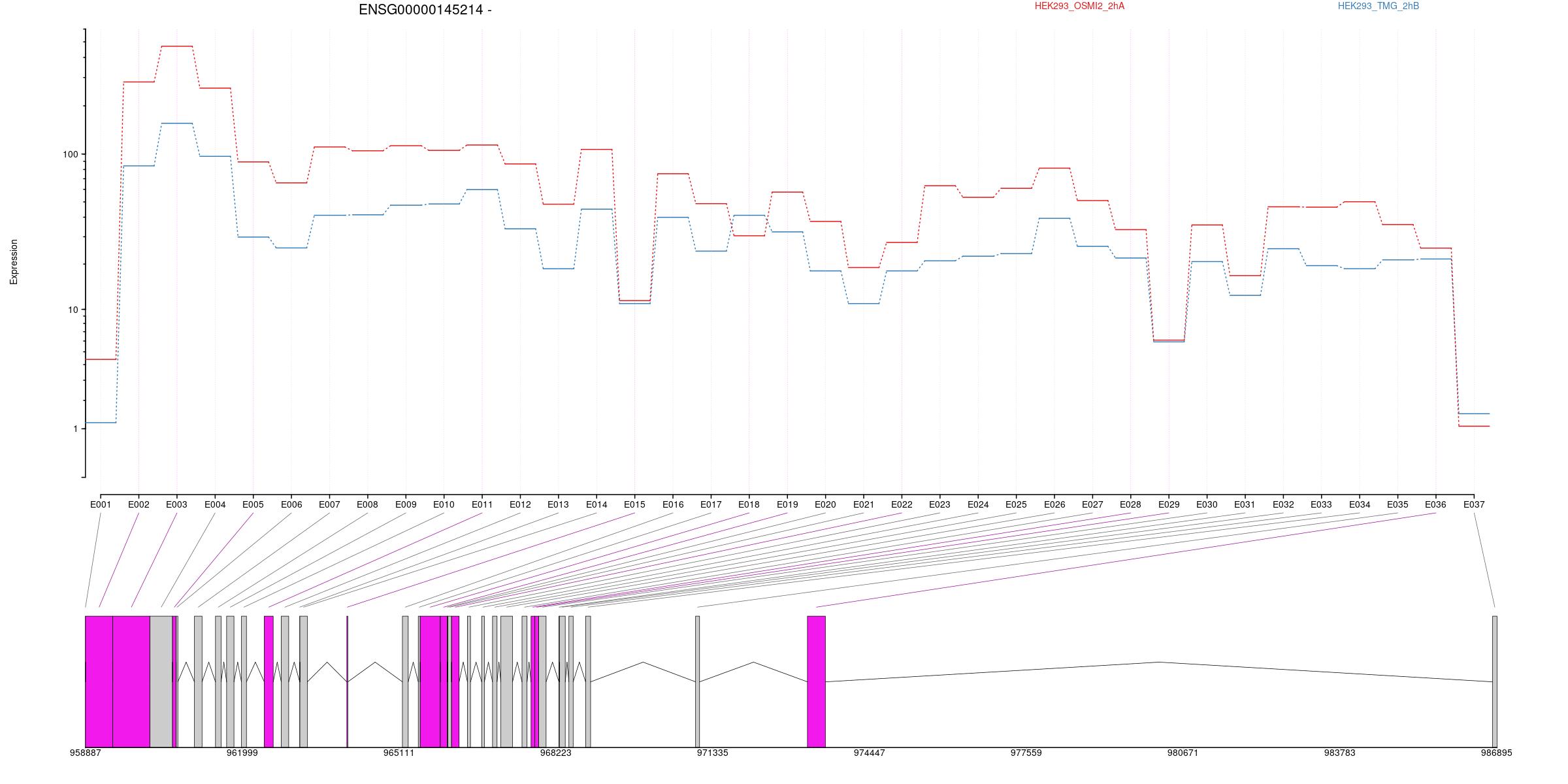The image size is (1568, 784).
Task: Click exon label E033
Action: 1321,504
